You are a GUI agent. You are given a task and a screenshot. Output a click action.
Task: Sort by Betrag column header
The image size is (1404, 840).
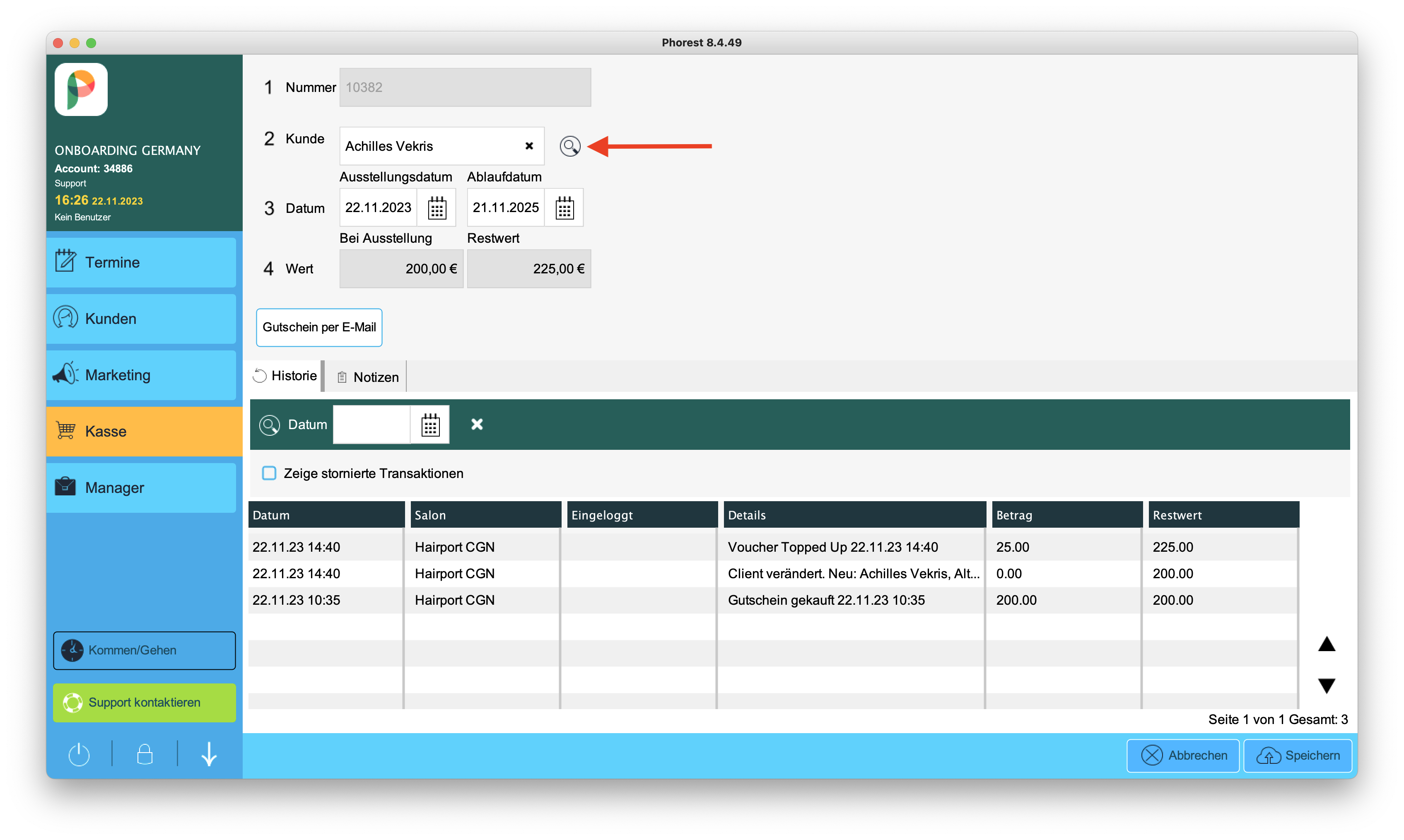[1067, 515]
